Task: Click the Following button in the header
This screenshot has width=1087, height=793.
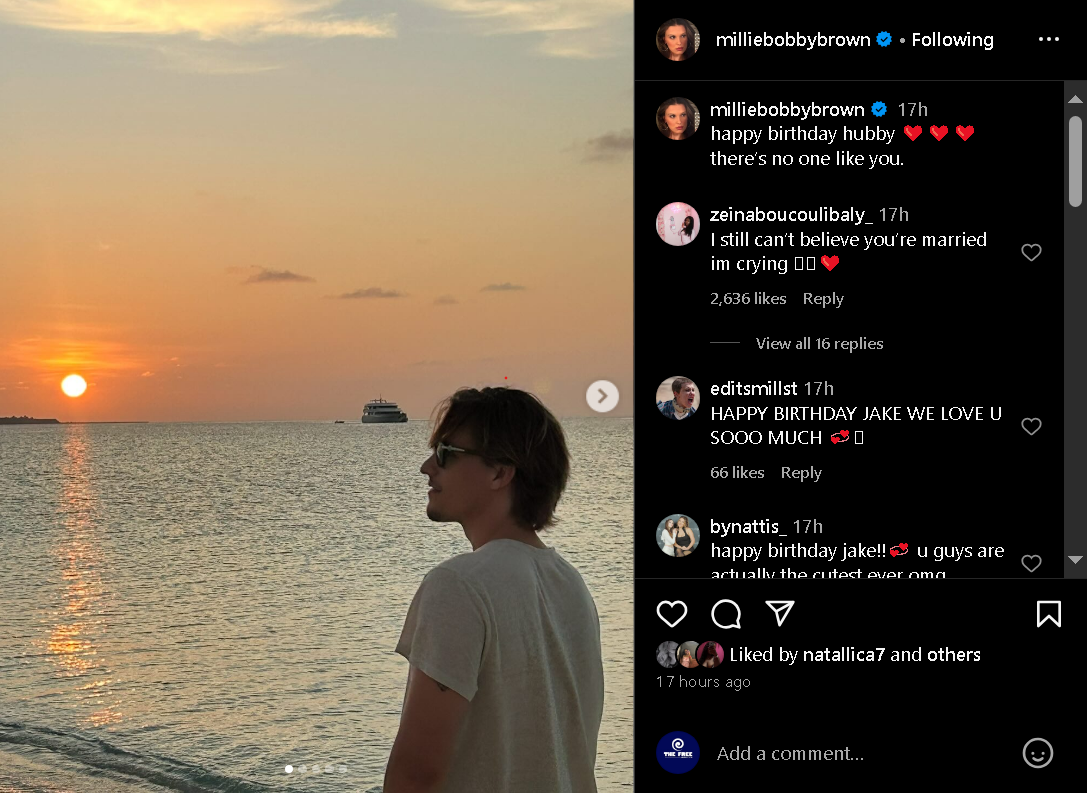Action: 952,40
